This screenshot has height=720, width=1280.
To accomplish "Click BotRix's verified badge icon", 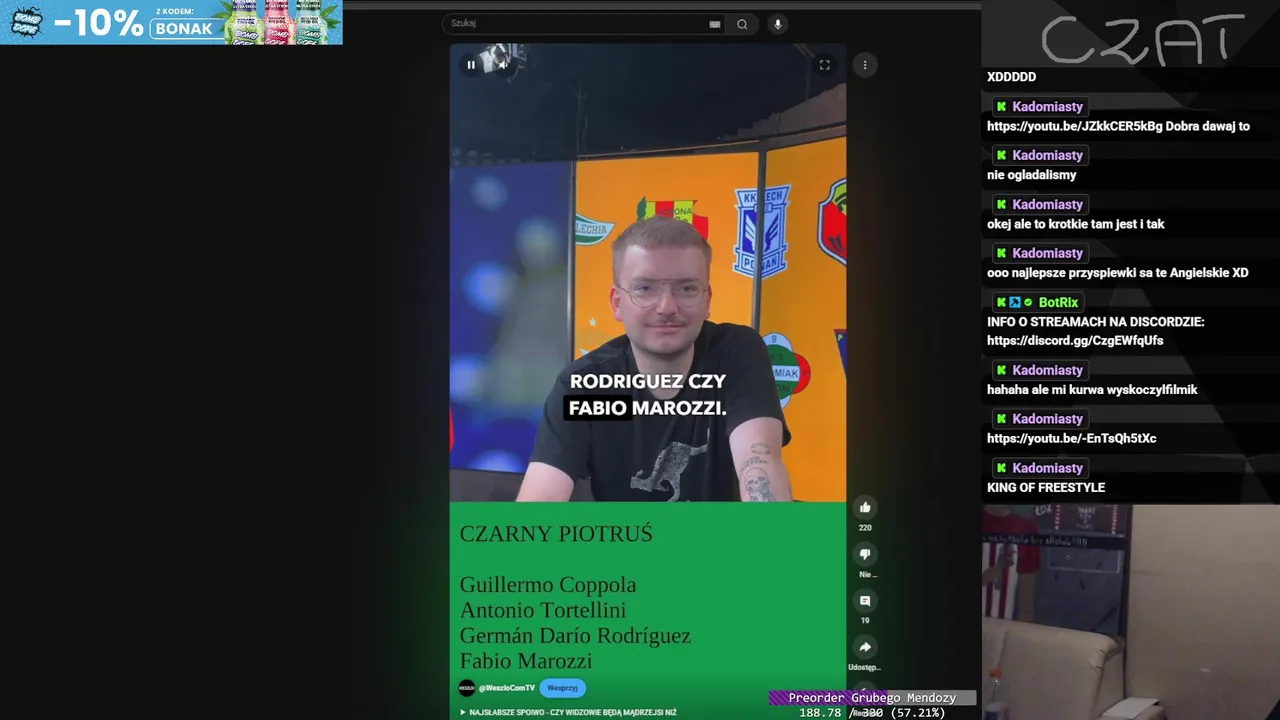I will tap(1029, 303).
